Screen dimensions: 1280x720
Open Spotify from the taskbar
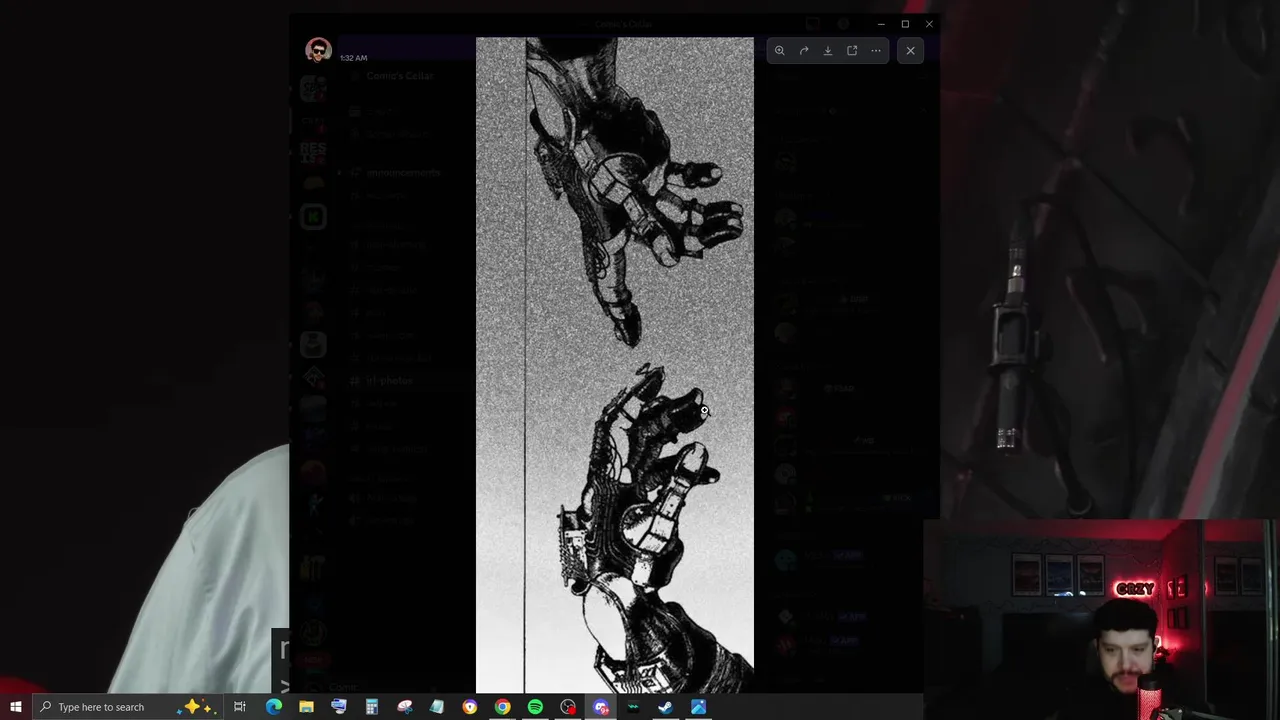[x=535, y=707]
